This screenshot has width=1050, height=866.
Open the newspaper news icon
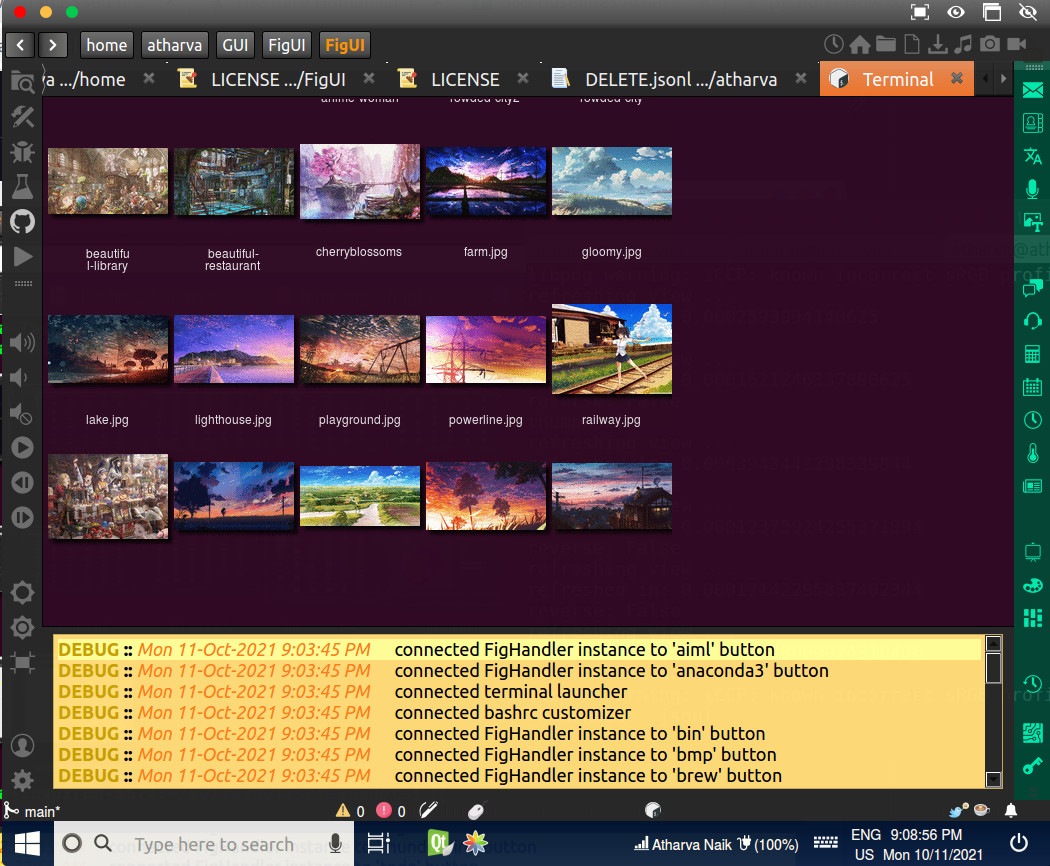tap(1033, 486)
